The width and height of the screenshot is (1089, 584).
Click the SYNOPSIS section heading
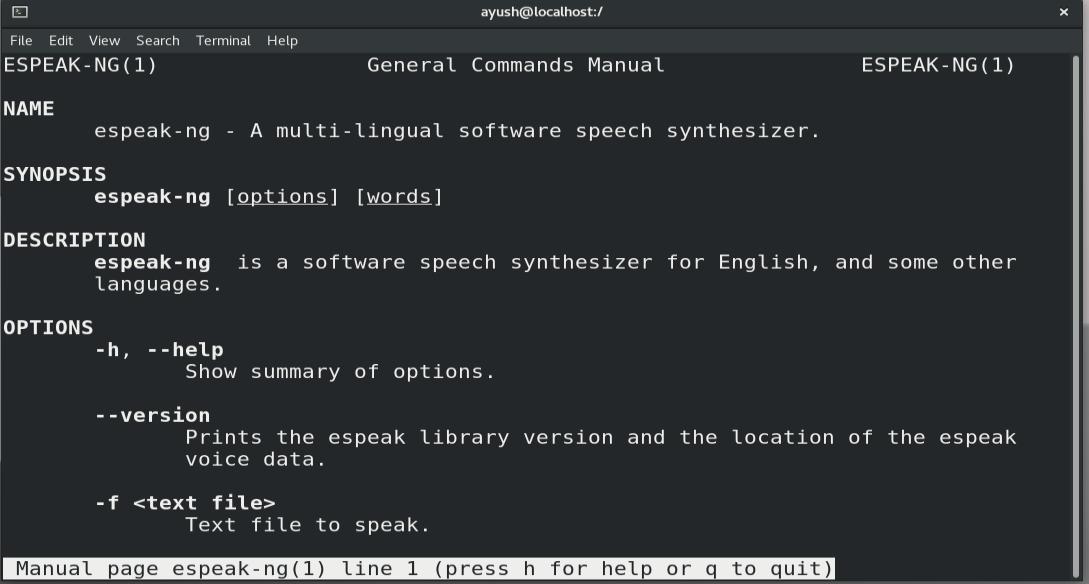(55, 174)
